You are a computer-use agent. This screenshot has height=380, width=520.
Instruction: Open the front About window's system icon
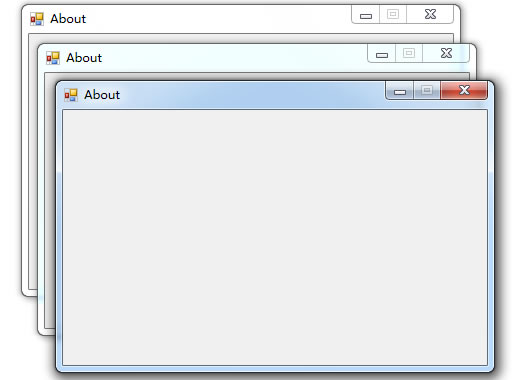click(x=71, y=95)
